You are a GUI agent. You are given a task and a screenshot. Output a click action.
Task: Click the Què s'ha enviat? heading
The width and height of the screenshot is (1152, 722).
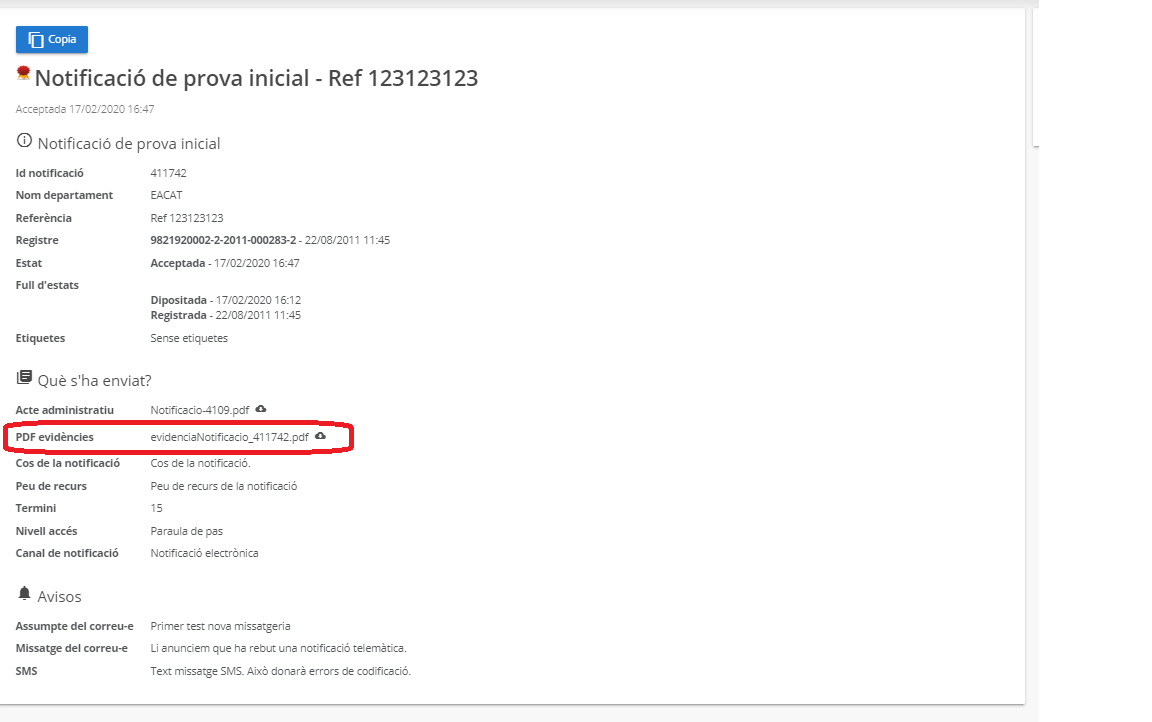[x=94, y=380]
